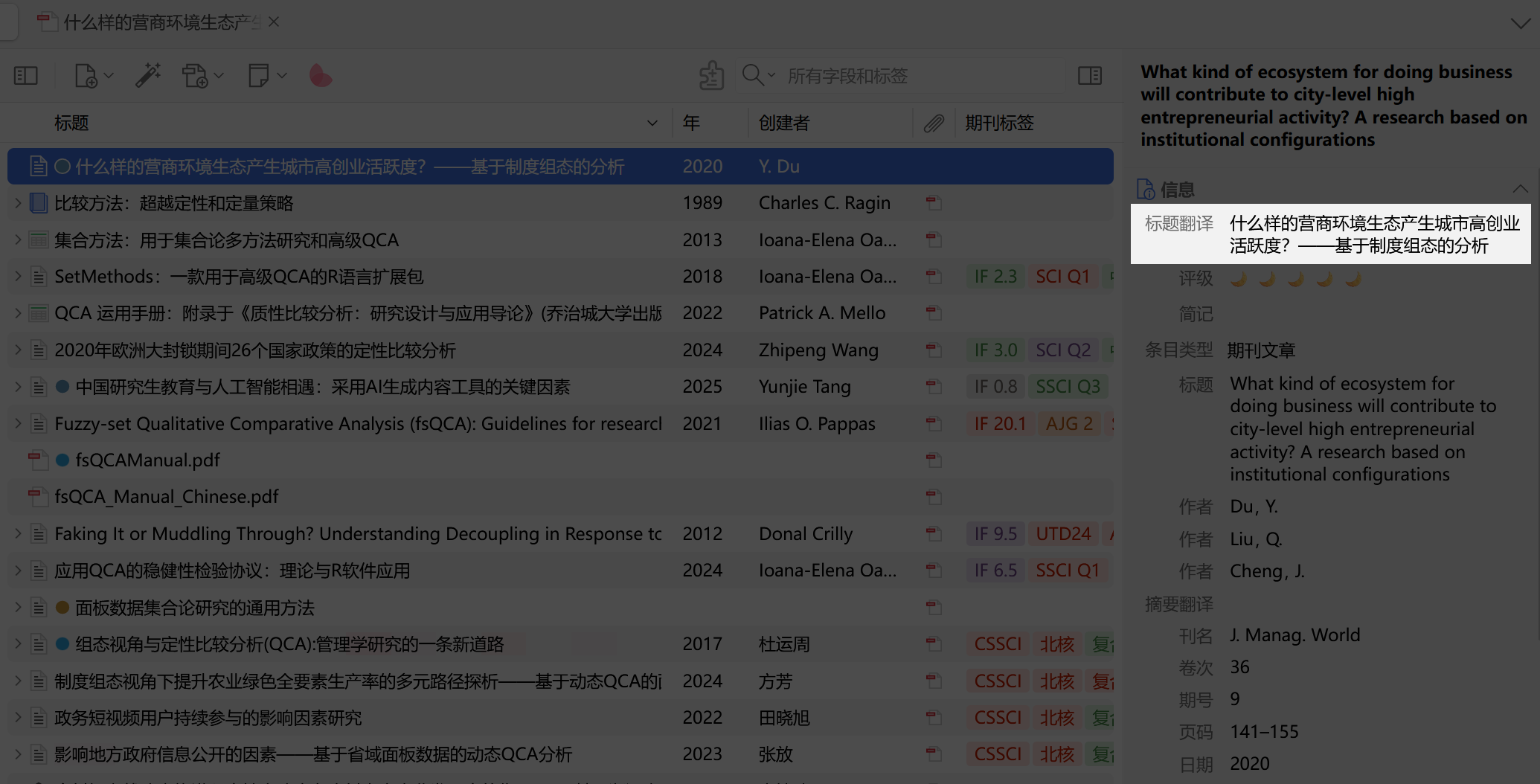Viewport: 1540px width, 784px height.
Task: Set rating to the third moon
Action: [x=1295, y=279]
